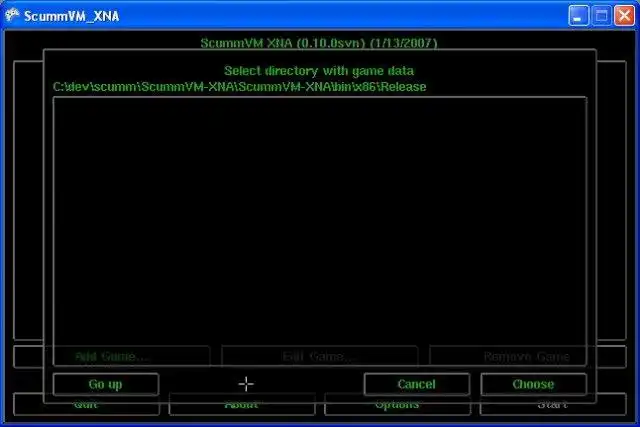Viewport: 640px width, 427px height.
Task: Minimize the ScummVM_XNA window
Action: [x=578, y=16]
